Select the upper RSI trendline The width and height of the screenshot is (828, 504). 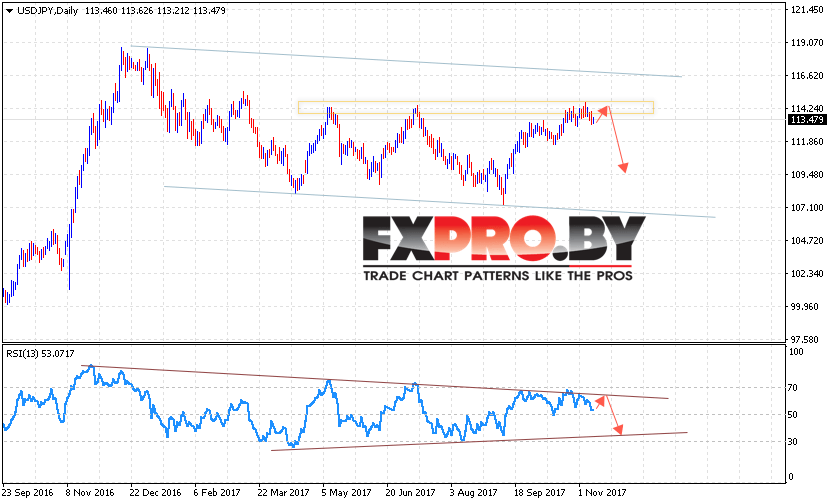pyautogui.click(x=375, y=382)
